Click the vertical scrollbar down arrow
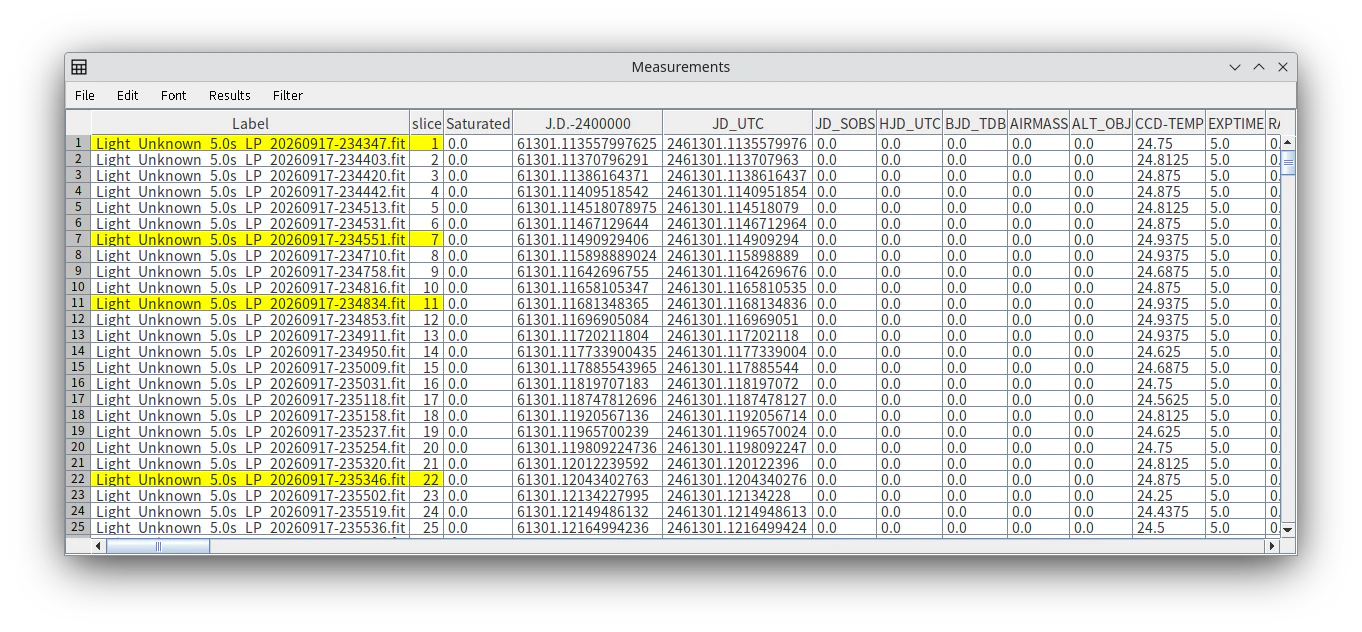The width and height of the screenshot is (1362, 632). [x=1288, y=529]
